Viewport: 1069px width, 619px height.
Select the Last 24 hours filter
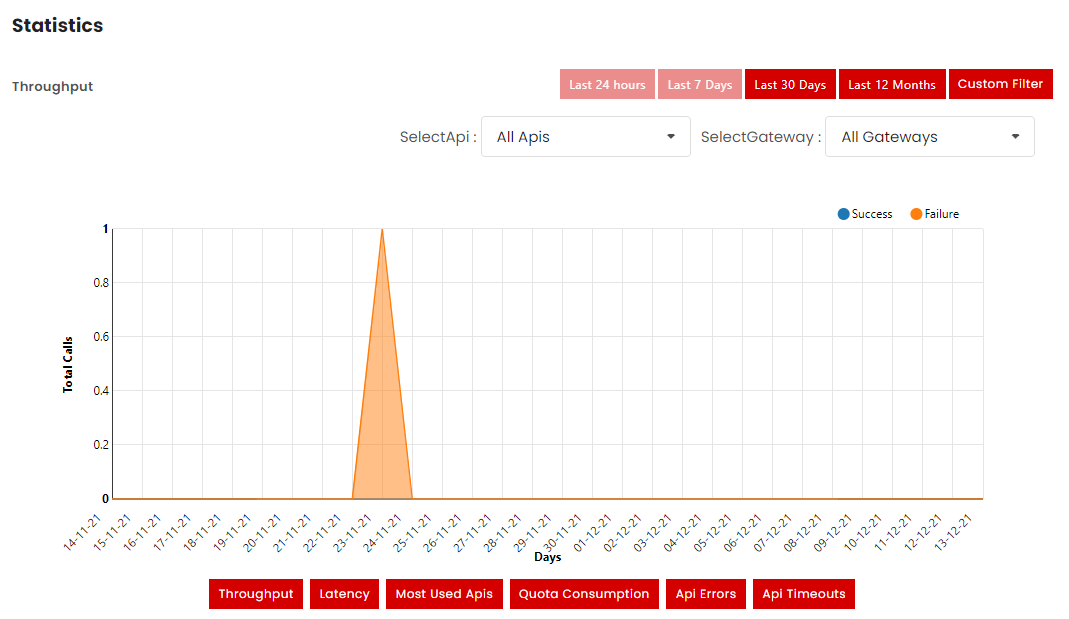pos(607,85)
